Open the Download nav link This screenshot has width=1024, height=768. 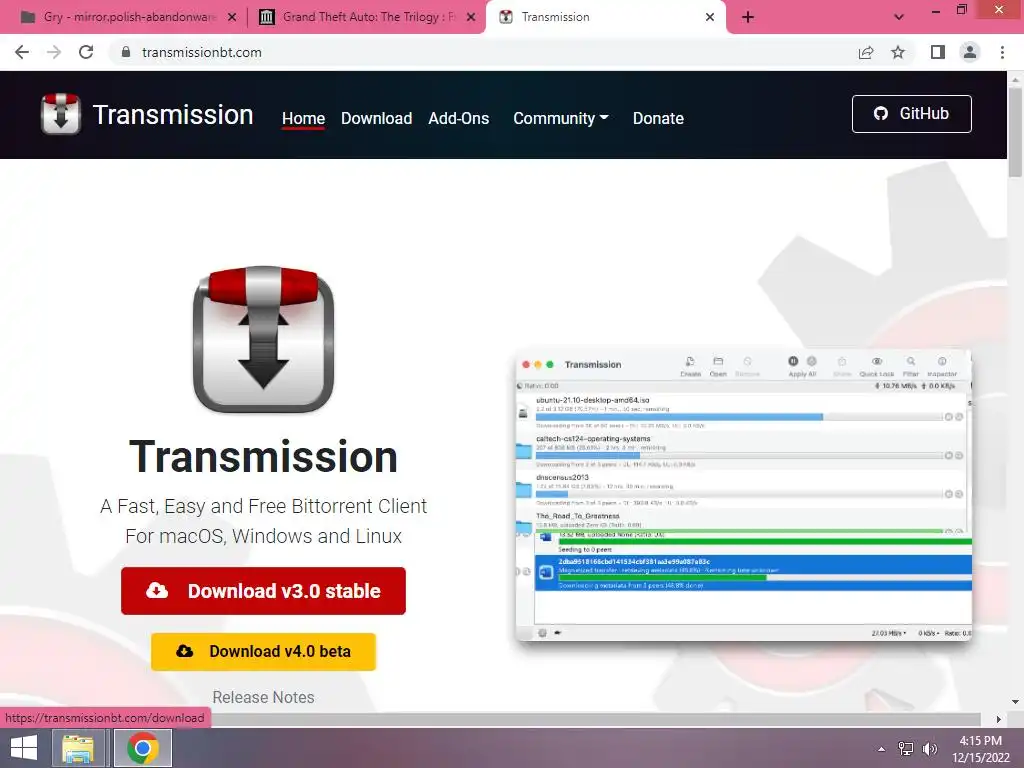tap(376, 118)
